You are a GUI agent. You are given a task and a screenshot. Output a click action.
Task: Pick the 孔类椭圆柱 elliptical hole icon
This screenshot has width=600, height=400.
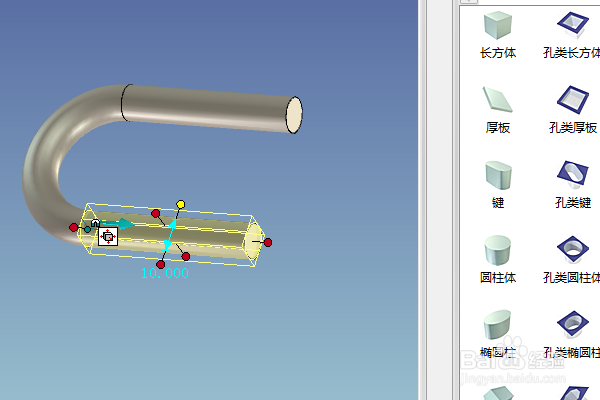tap(572, 324)
